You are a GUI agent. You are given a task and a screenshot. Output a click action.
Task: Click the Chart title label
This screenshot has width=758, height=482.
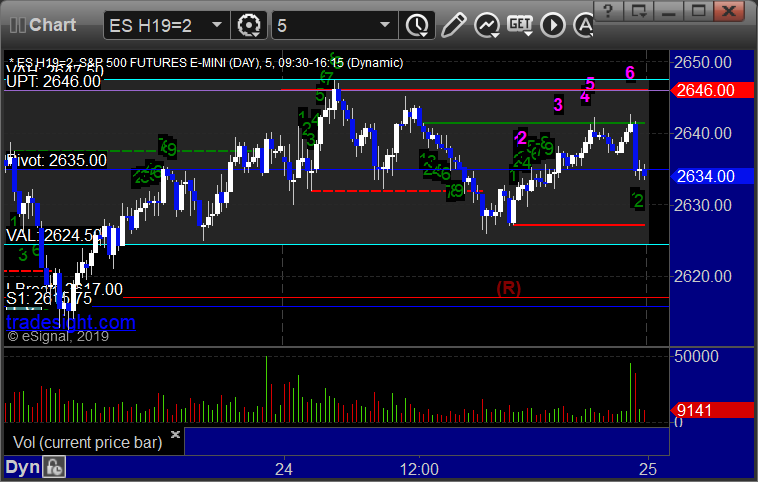click(x=52, y=25)
